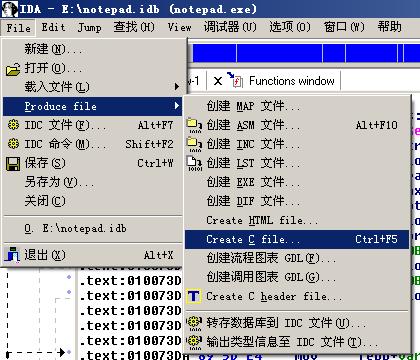Image resolution: width=420 pixels, height=360 pixels.
Task: Click the IDA application icon in title bar
Action: (10, 9)
